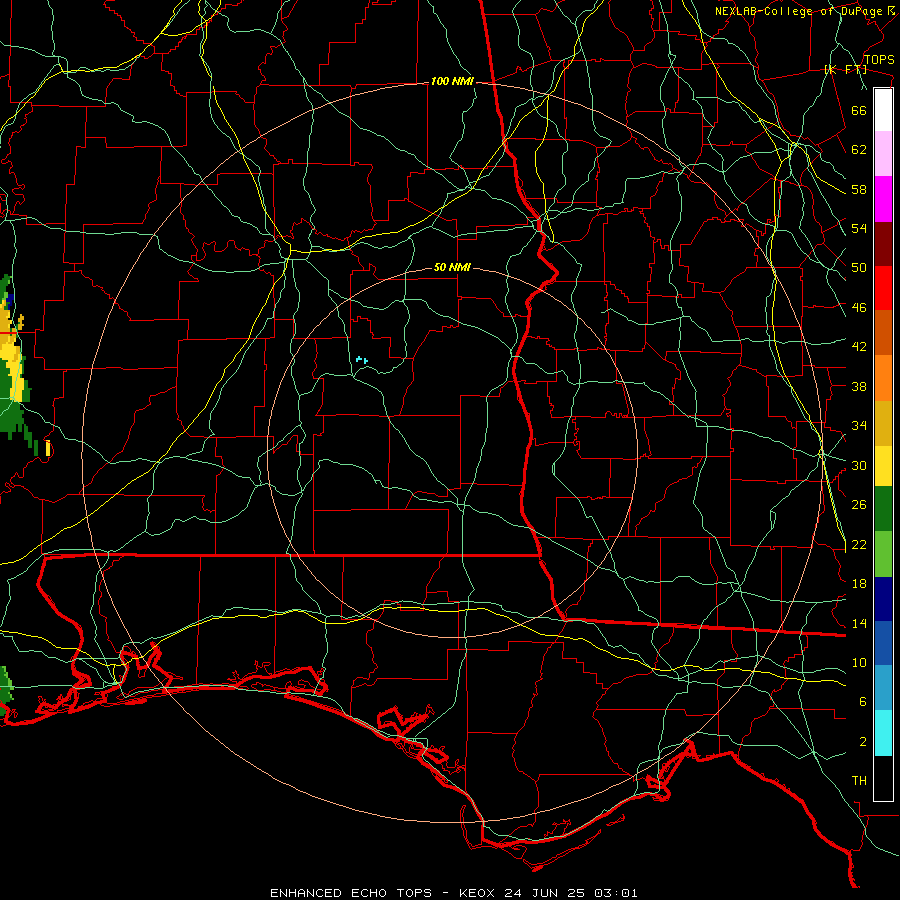Pick the light green legend swatch
Viewport: 900px width, 900px height.
[883, 554]
